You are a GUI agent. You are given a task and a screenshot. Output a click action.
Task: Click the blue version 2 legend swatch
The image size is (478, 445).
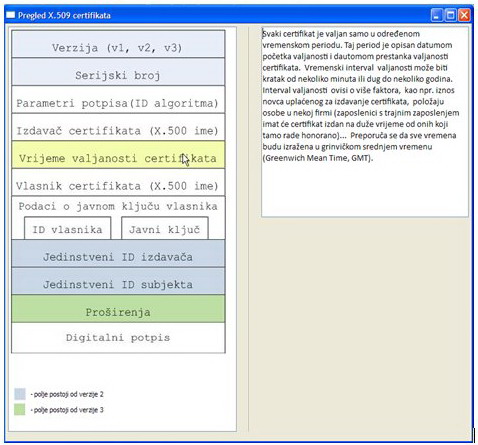(20, 394)
